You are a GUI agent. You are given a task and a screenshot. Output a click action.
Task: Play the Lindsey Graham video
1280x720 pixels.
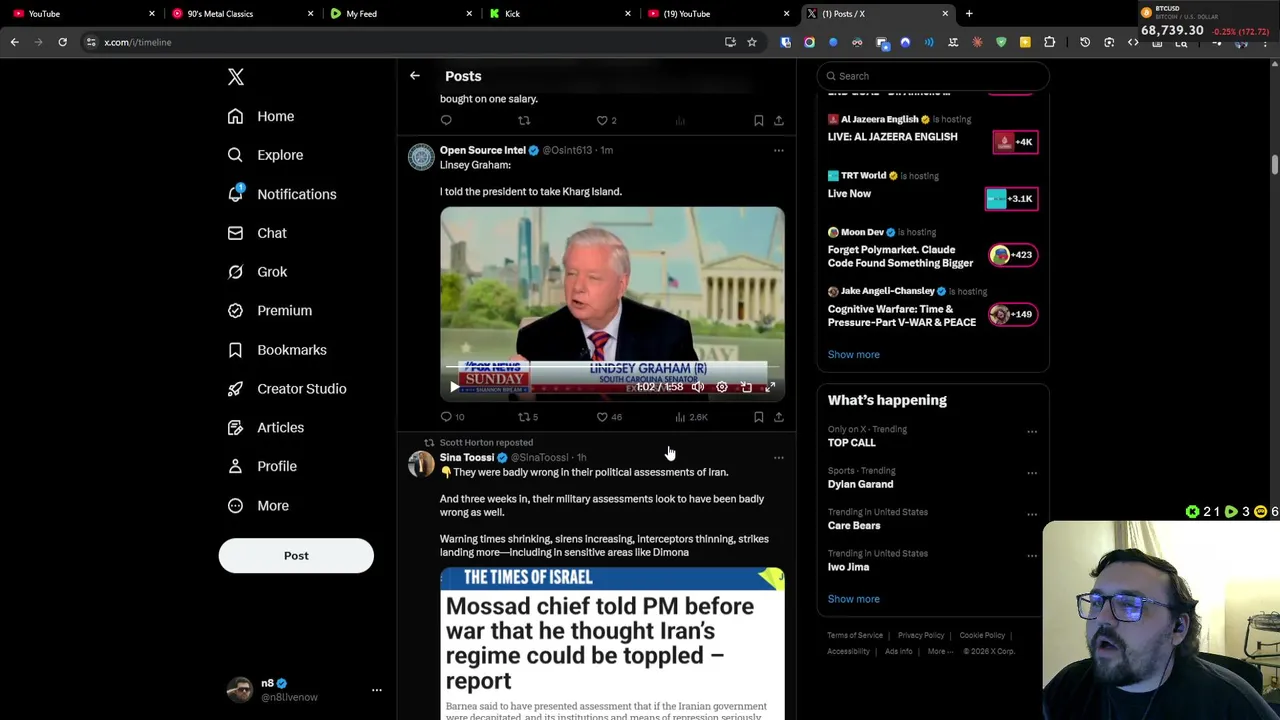pos(454,387)
